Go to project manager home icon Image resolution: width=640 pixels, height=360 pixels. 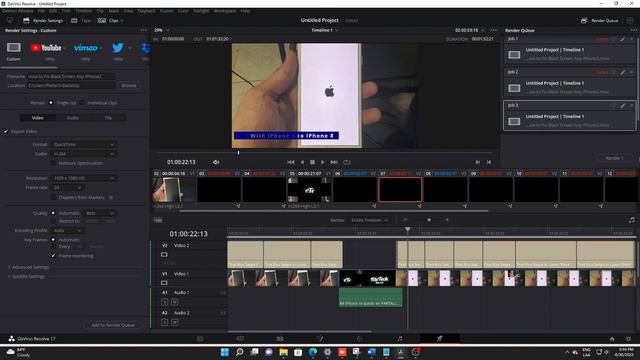click(x=612, y=339)
